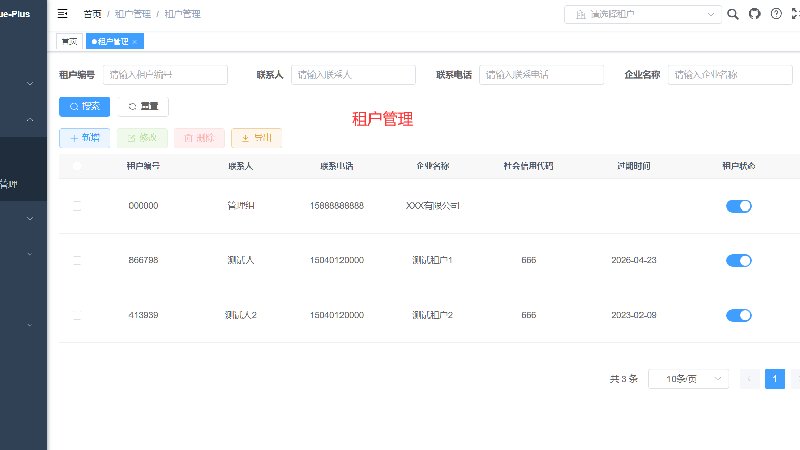Toggle status switch for tenant 000000
The image size is (800, 450).
(x=739, y=206)
